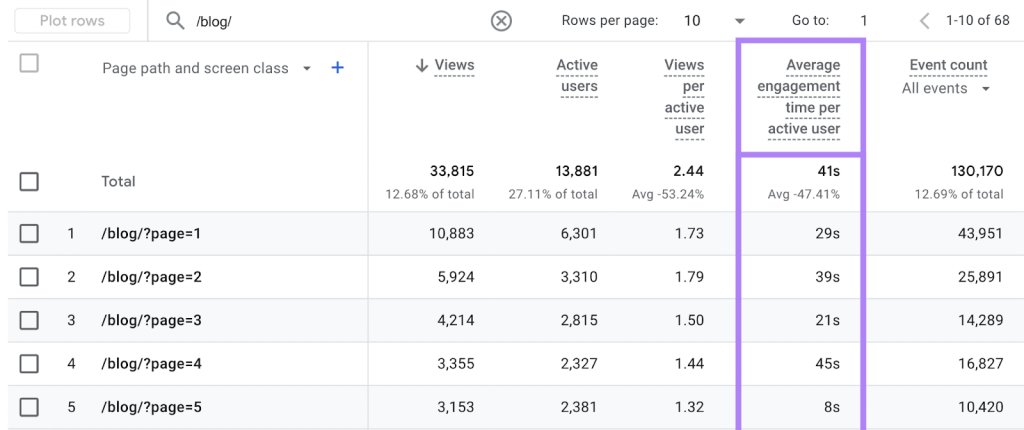Open the All events dropdown
The width and height of the screenshot is (1024, 430).
946,89
